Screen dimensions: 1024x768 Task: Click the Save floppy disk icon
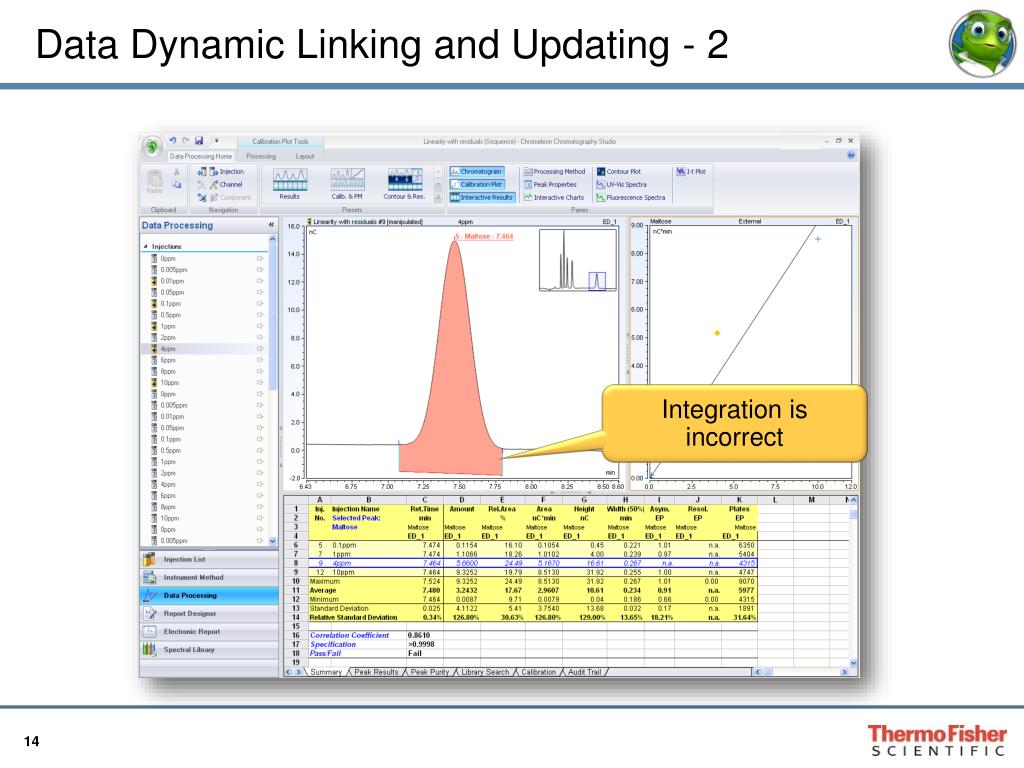click(199, 140)
